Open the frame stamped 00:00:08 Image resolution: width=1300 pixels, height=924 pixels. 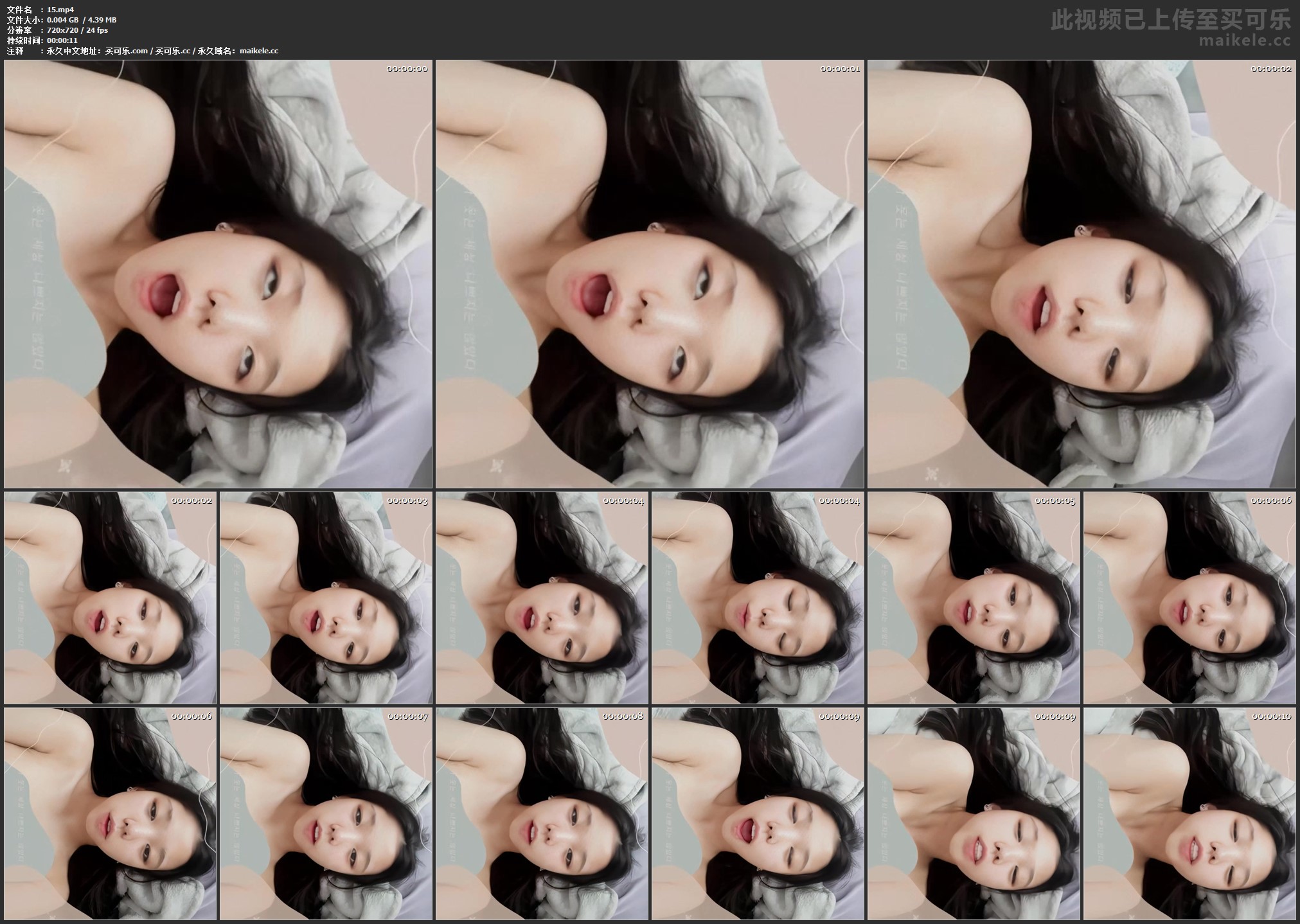(542, 813)
